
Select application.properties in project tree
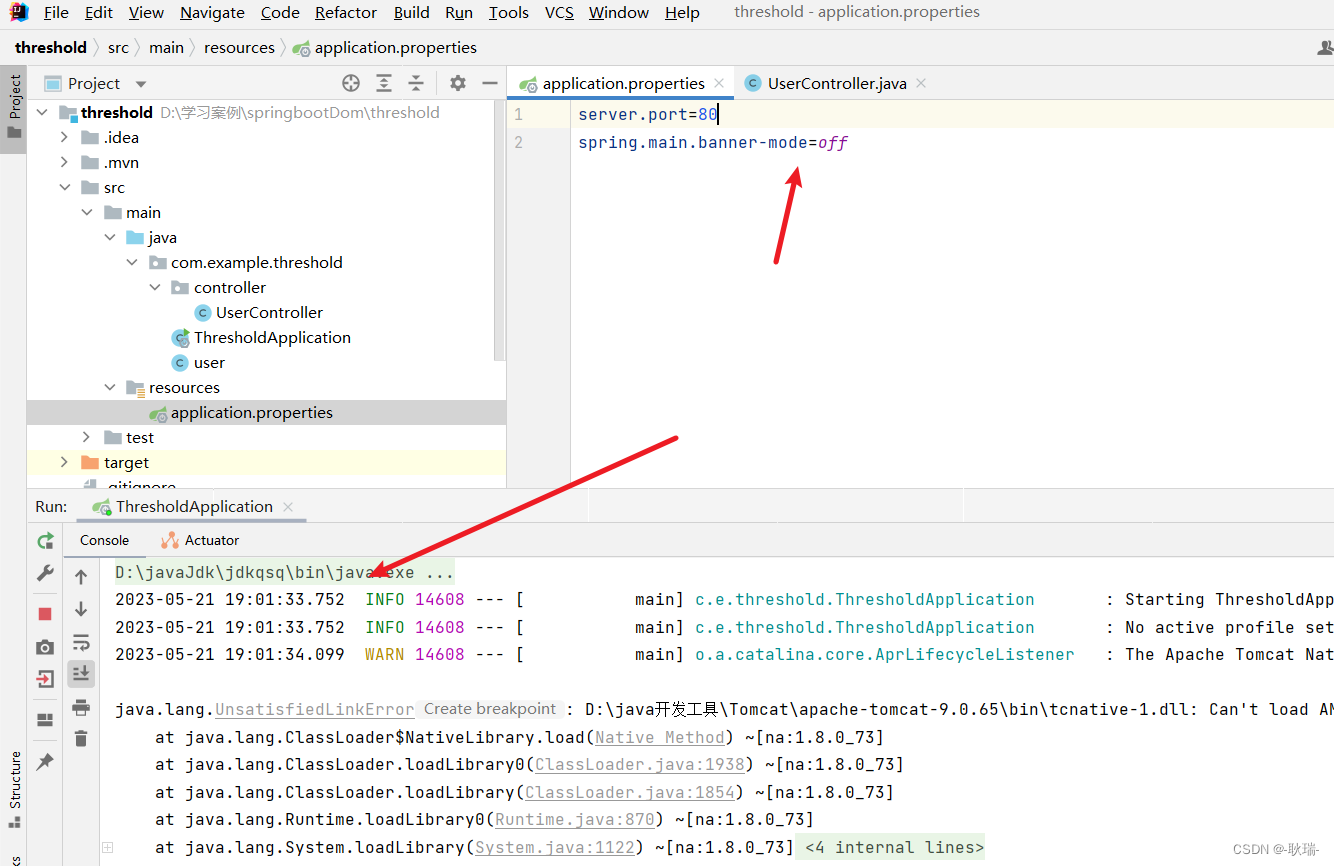point(251,412)
